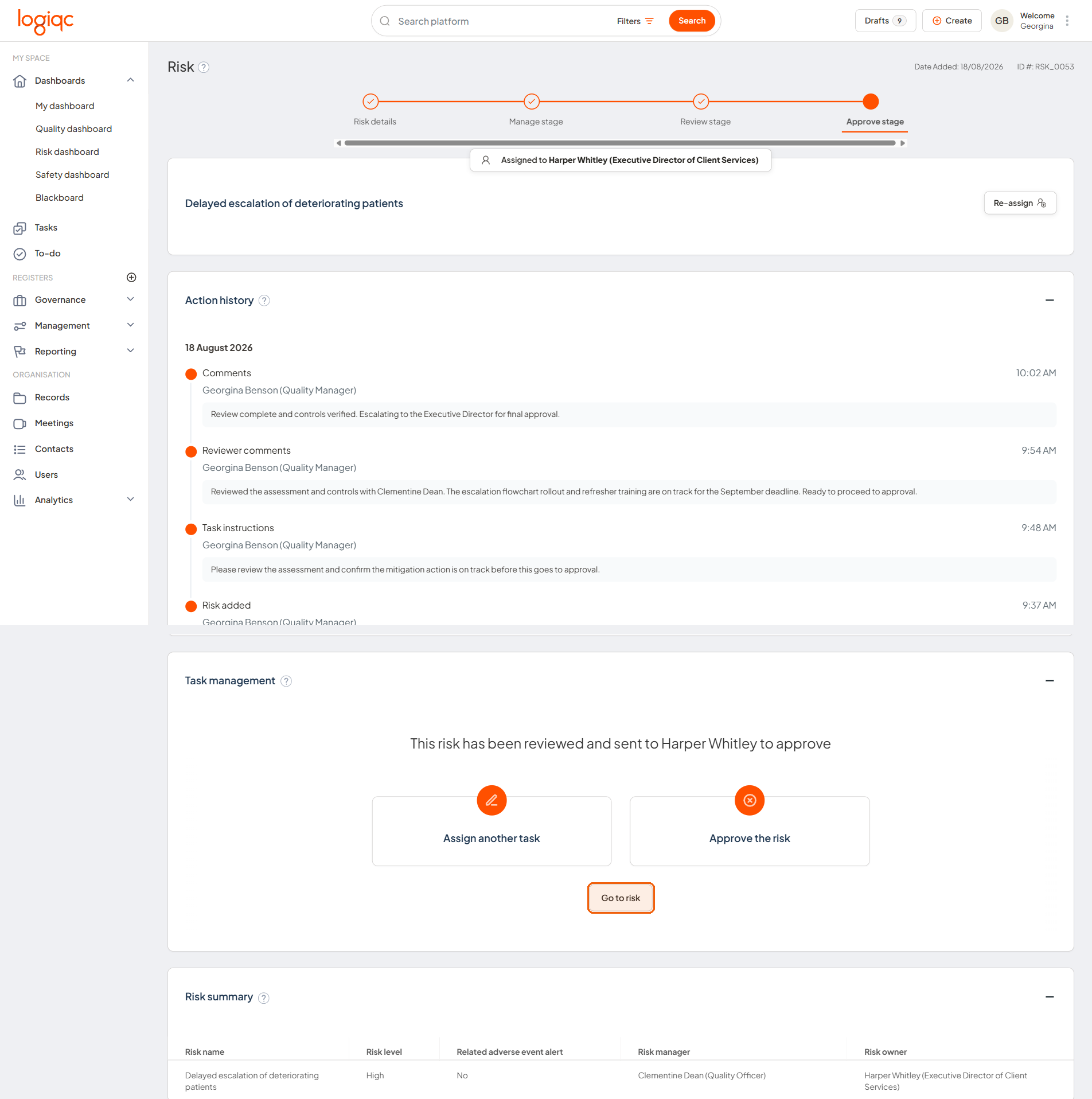Open My dashboard

[x=65, y=106]
